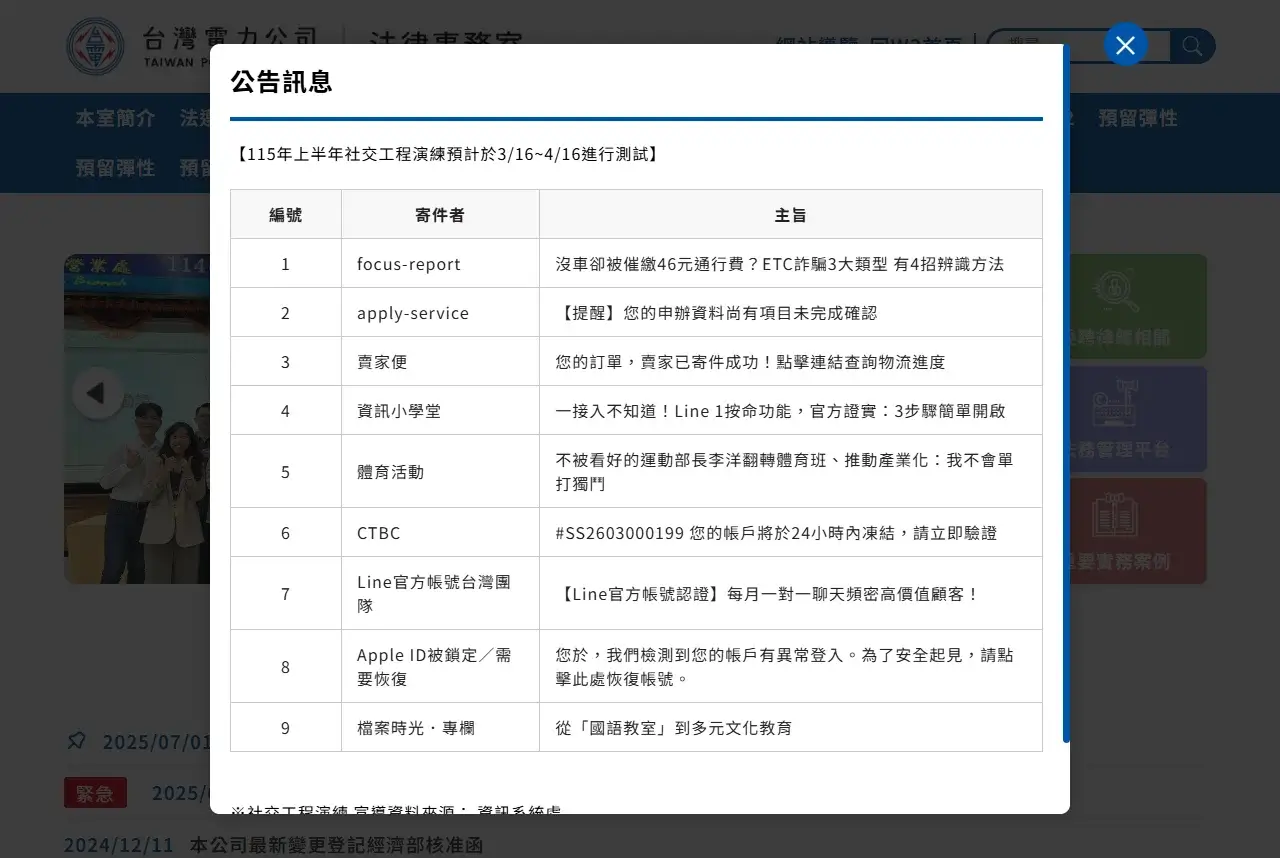The image size is (1280, 858).
Task: Open news 本公司最新變更登記經濟部核准函
Action: pos(336,845)
